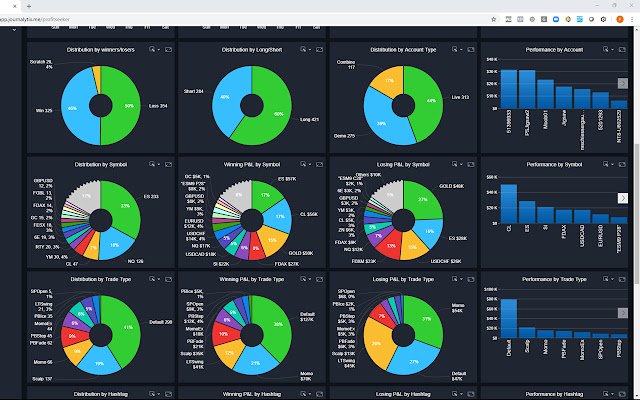Viewport: 640px width, 400px height.
Task: Open zoom options dropdown on Winning P&L by Trade Type
Action: 310,279
